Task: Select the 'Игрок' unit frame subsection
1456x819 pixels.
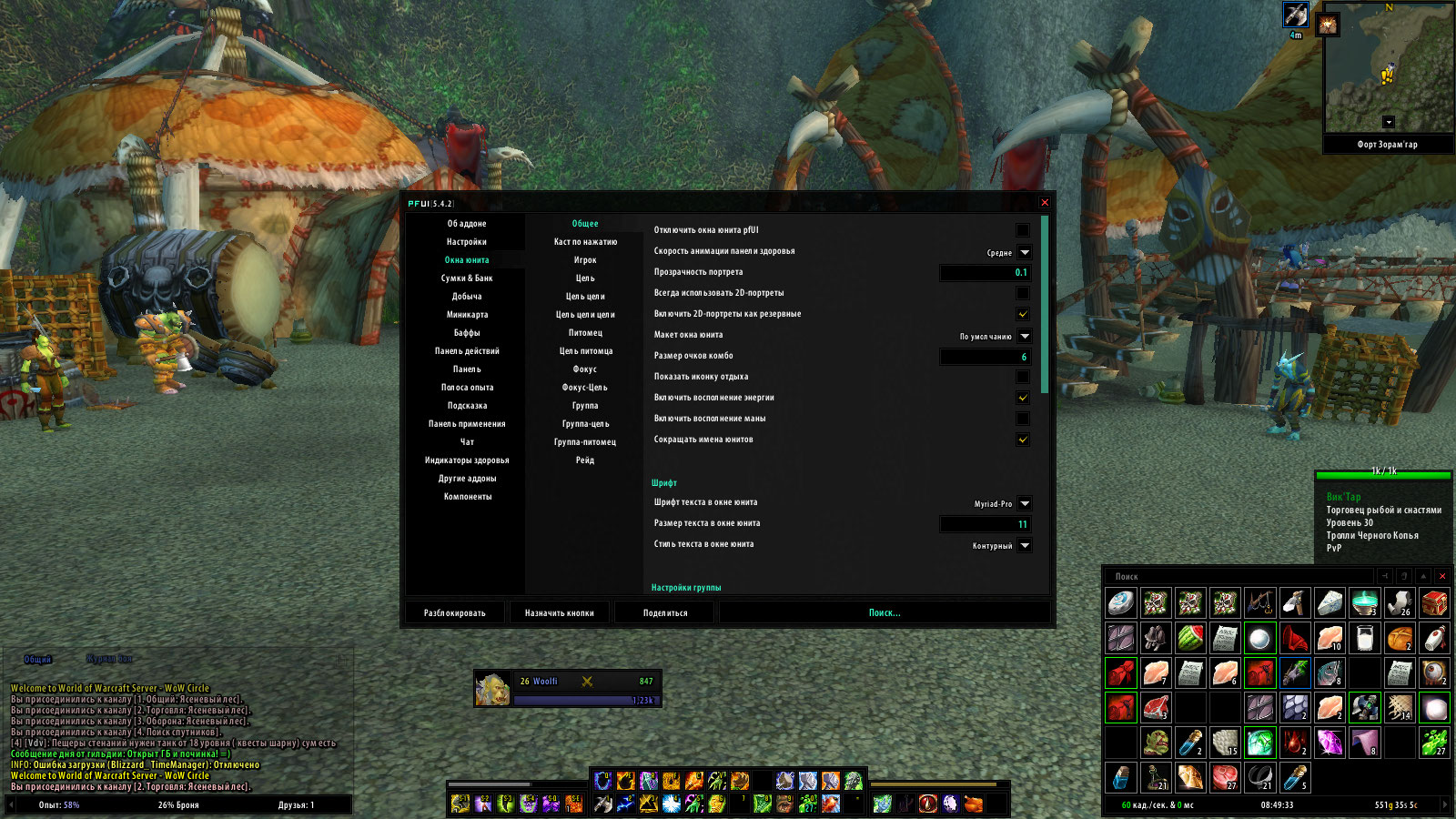Action: [x=585, y=260]
